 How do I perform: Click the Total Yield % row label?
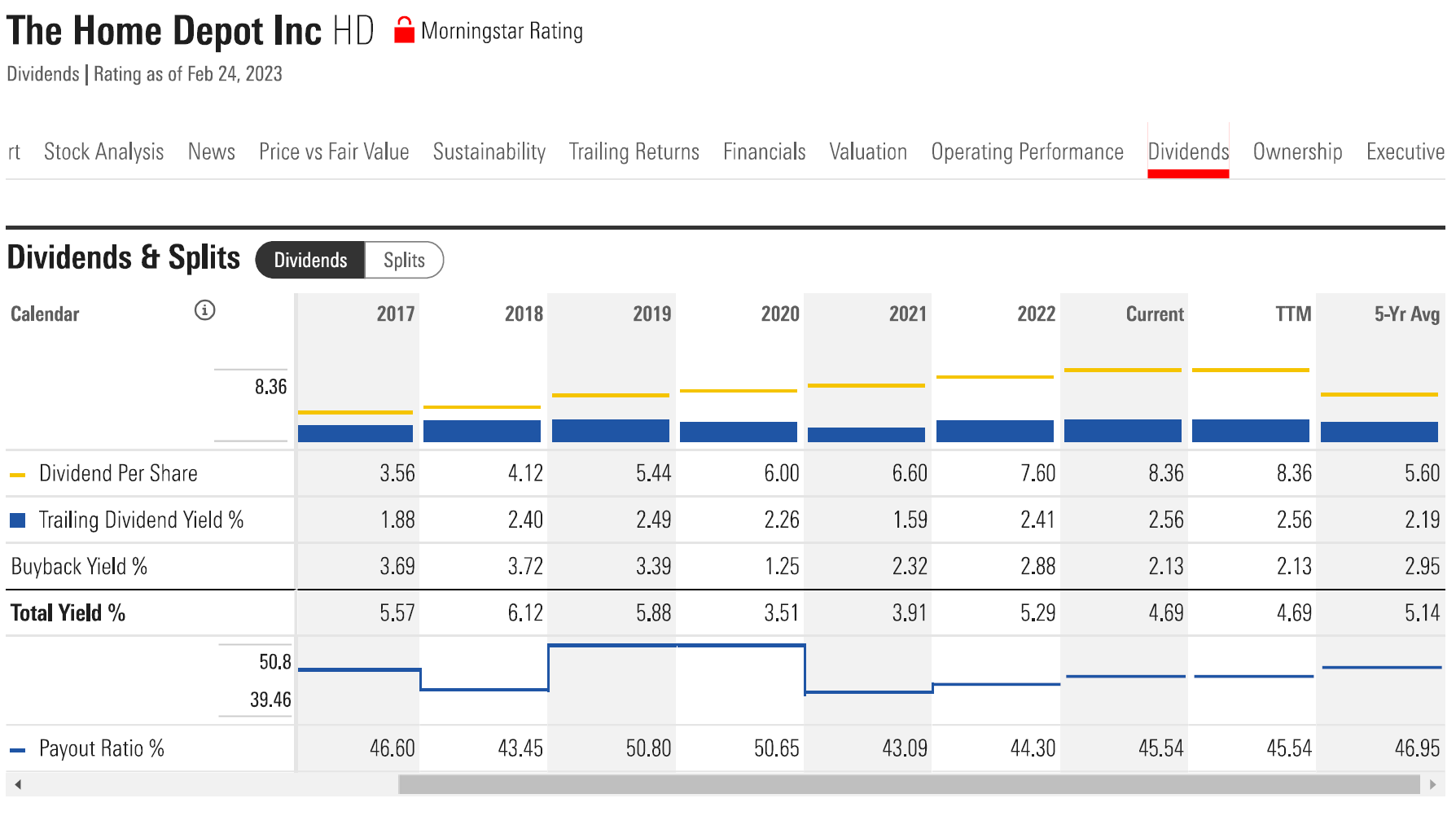[68, 613]
